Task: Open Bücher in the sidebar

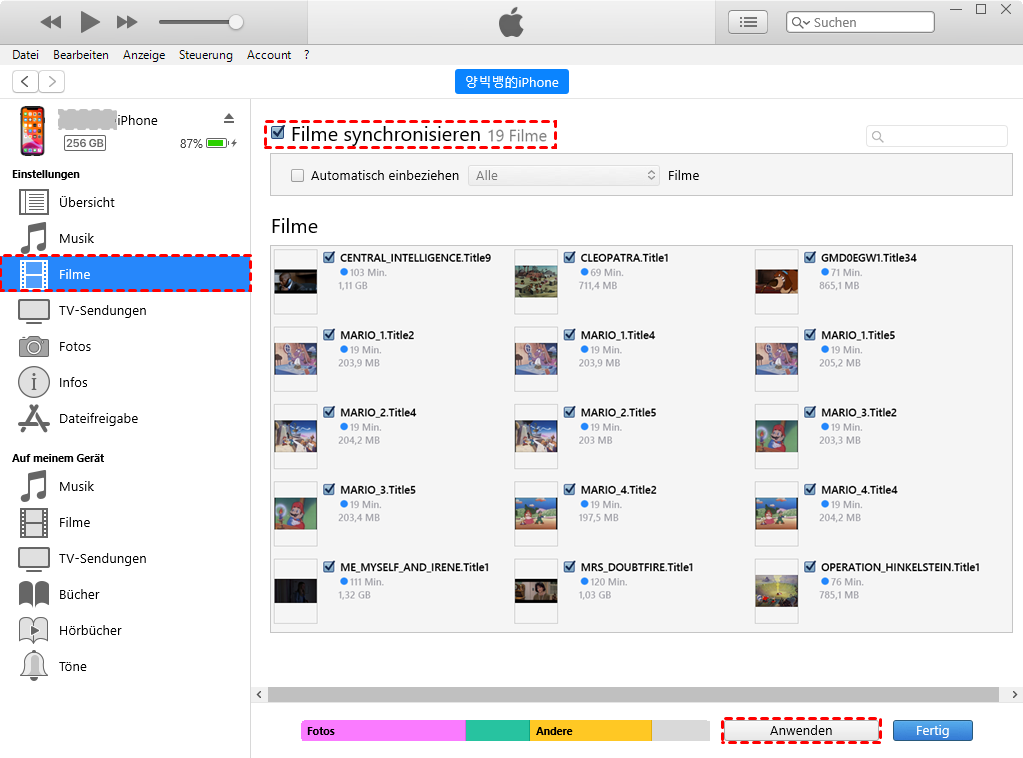Action: point(125,594)
